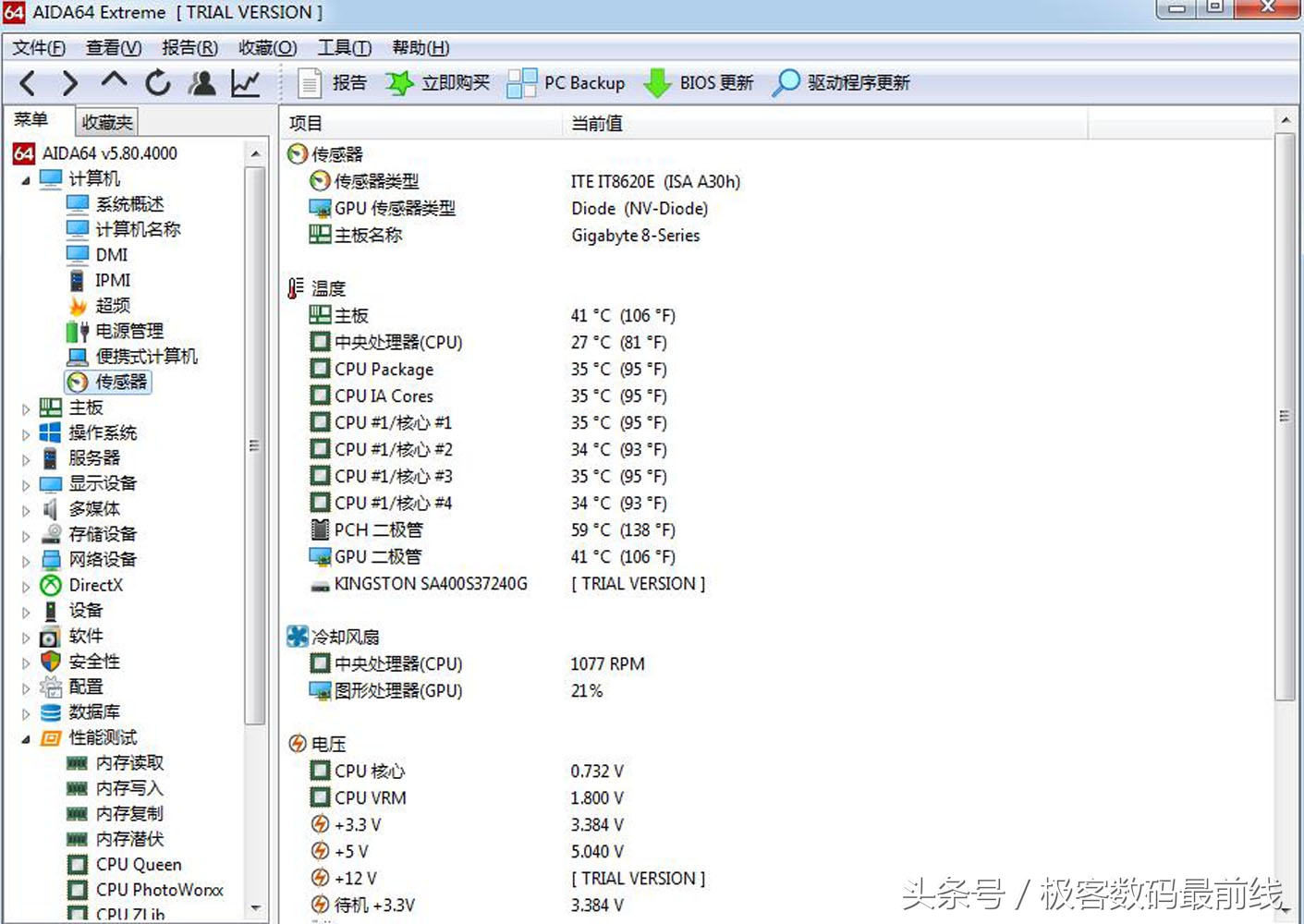Open PC Backup from the toolbar
Viewport: 1304px width, 924px height.
tap(567, 83)
